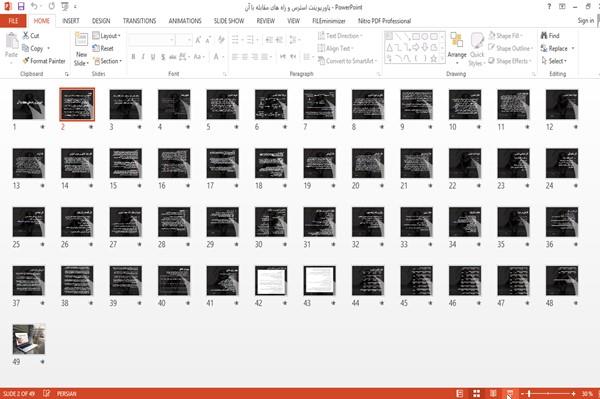Screen dimensions: 600x399
Task: Expand the Section dropdown
Action: pos(107,61)
